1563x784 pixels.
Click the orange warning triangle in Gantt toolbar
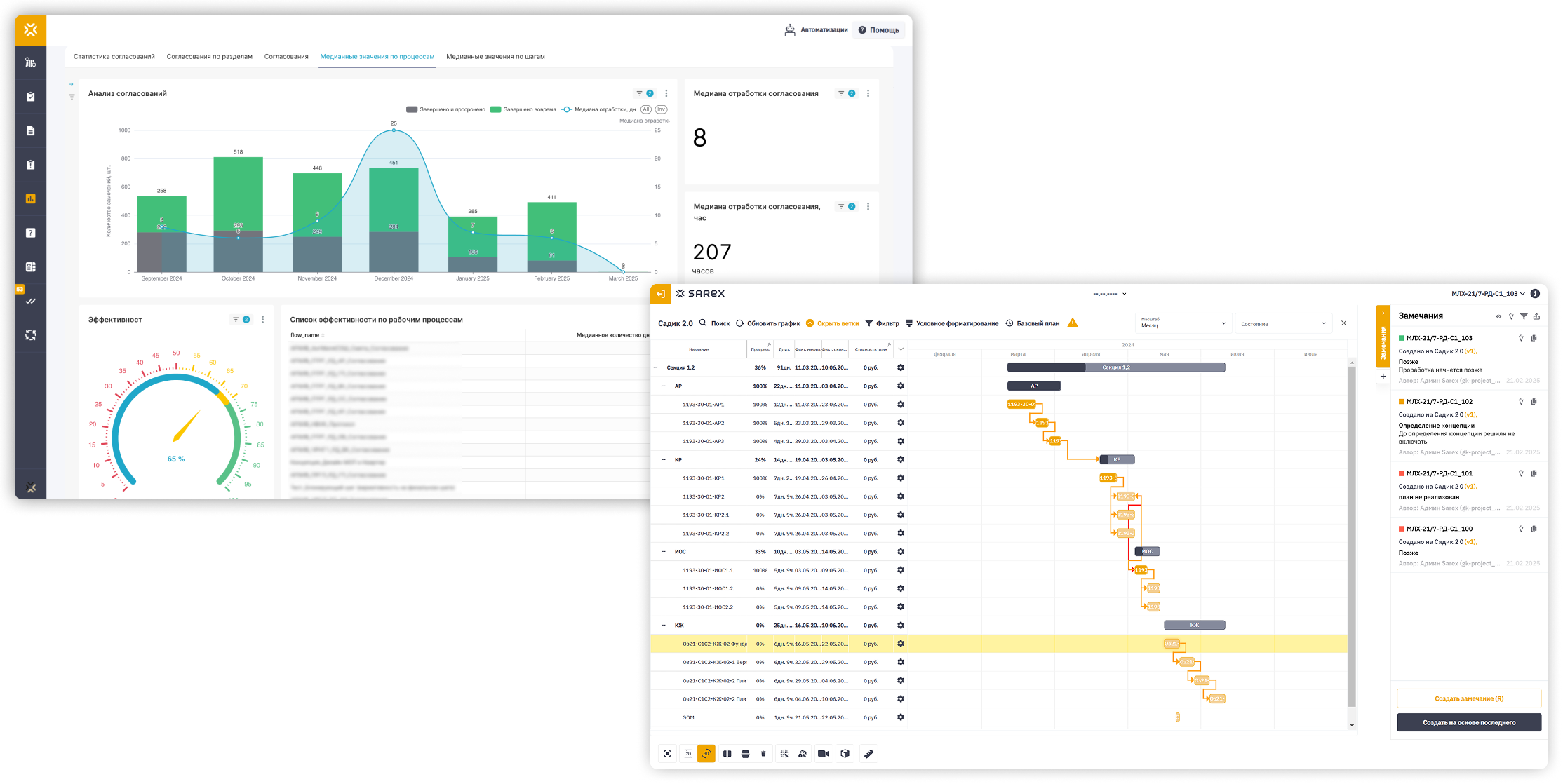[1072, 323]
